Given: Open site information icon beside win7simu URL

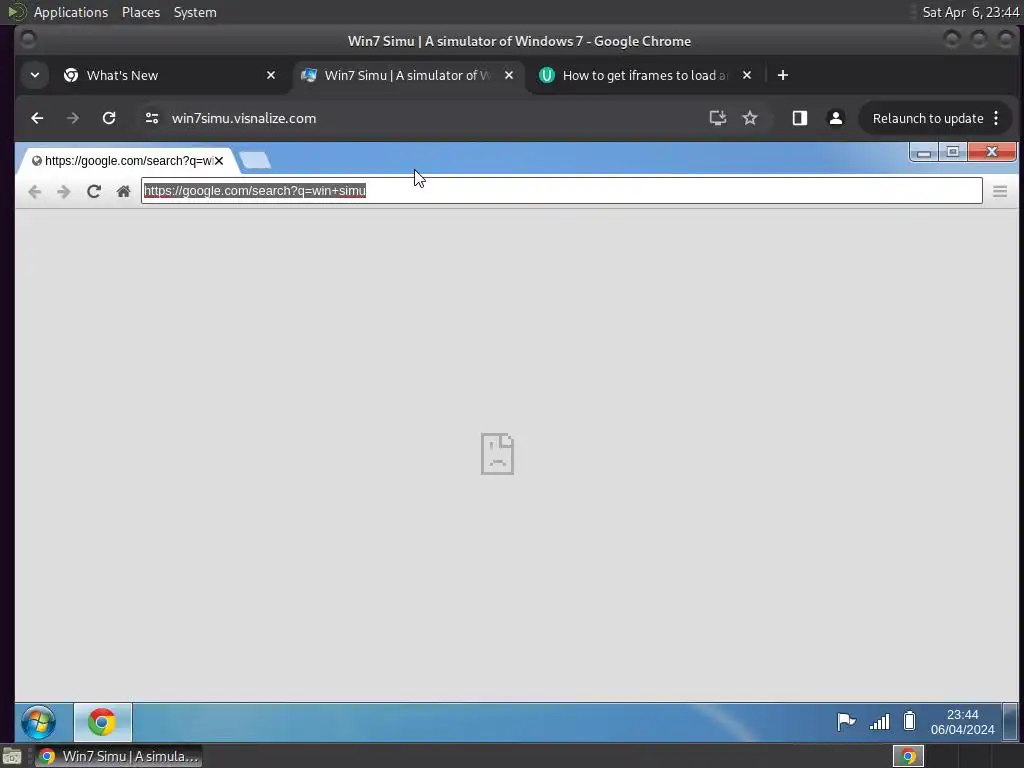Looking at the screenshot, I should coord(152,118).
